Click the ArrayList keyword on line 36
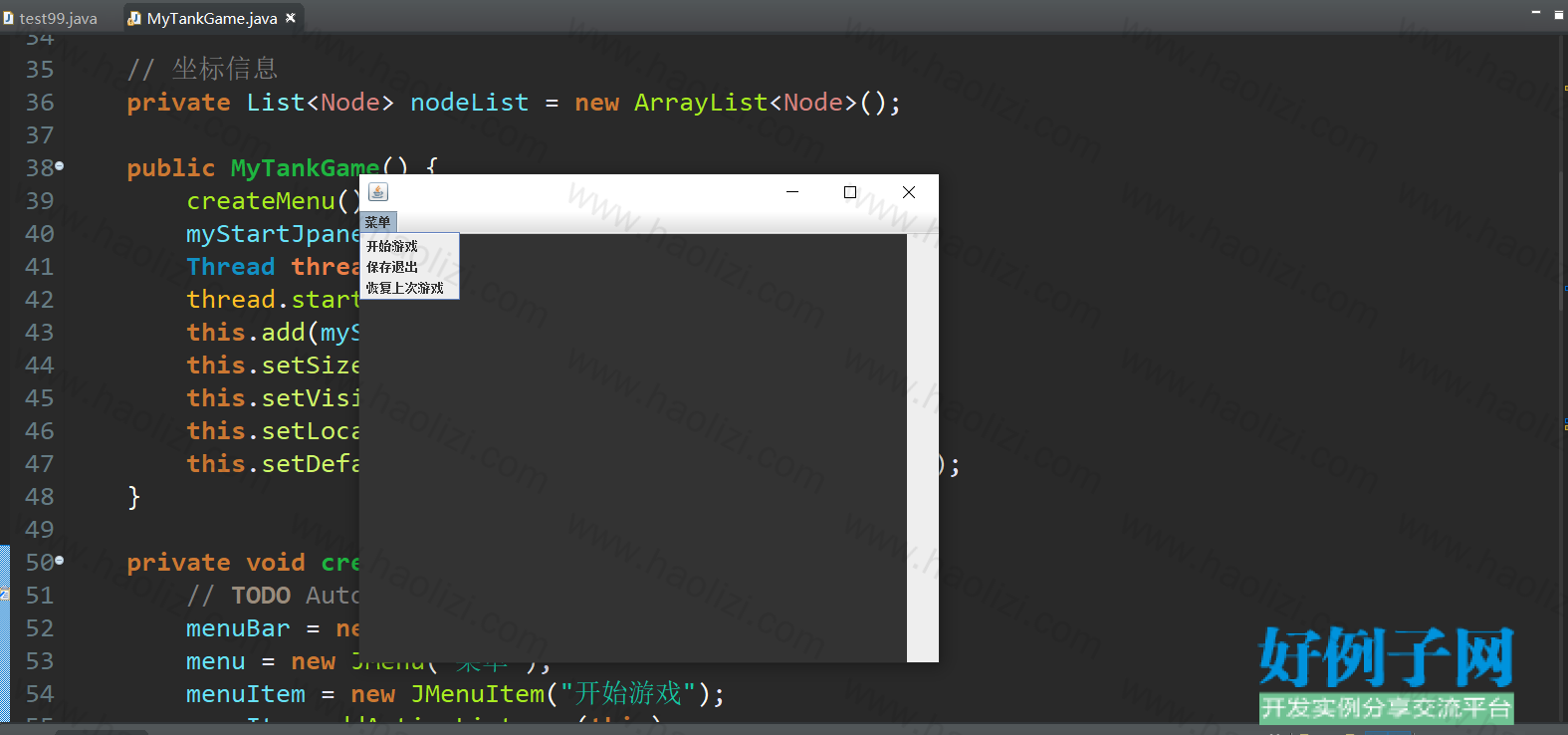This screenshot has width=1568, height=735. (701, 103)
